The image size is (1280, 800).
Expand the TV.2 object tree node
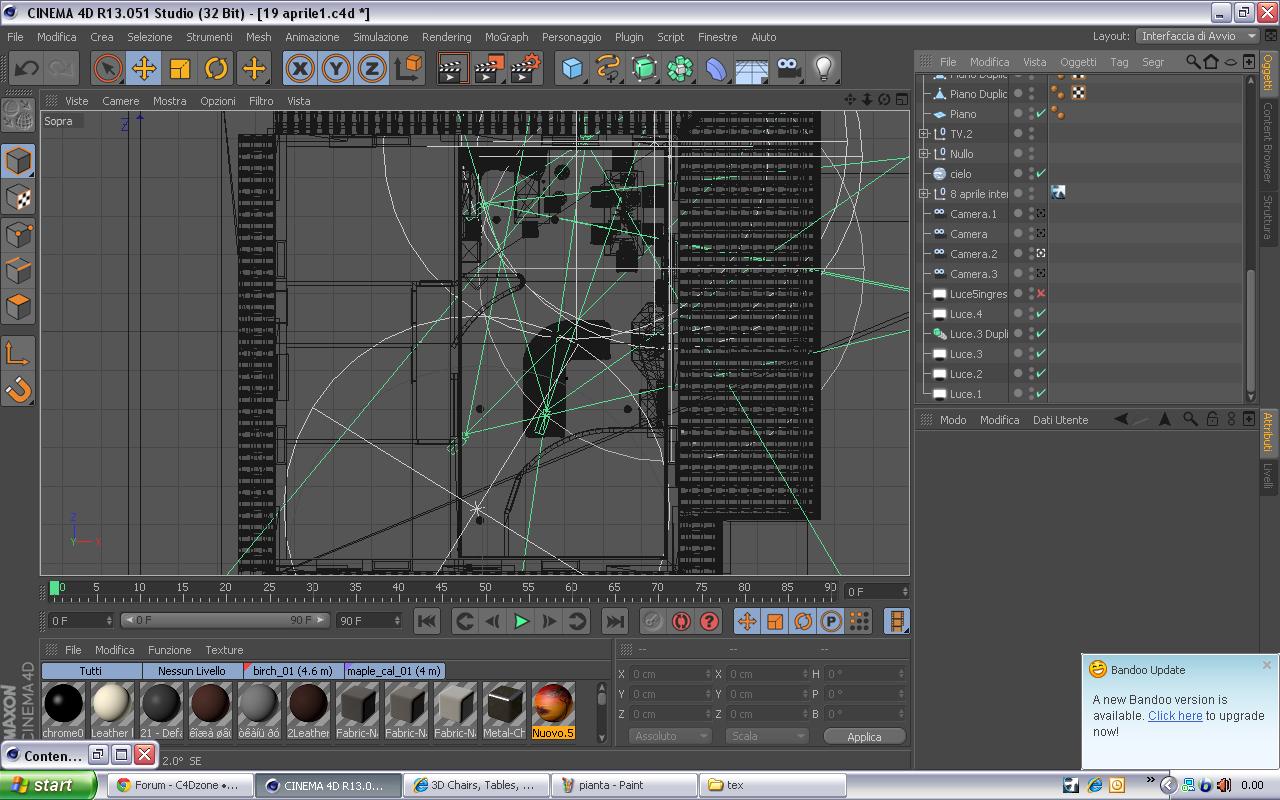click(x=924, y=134)
